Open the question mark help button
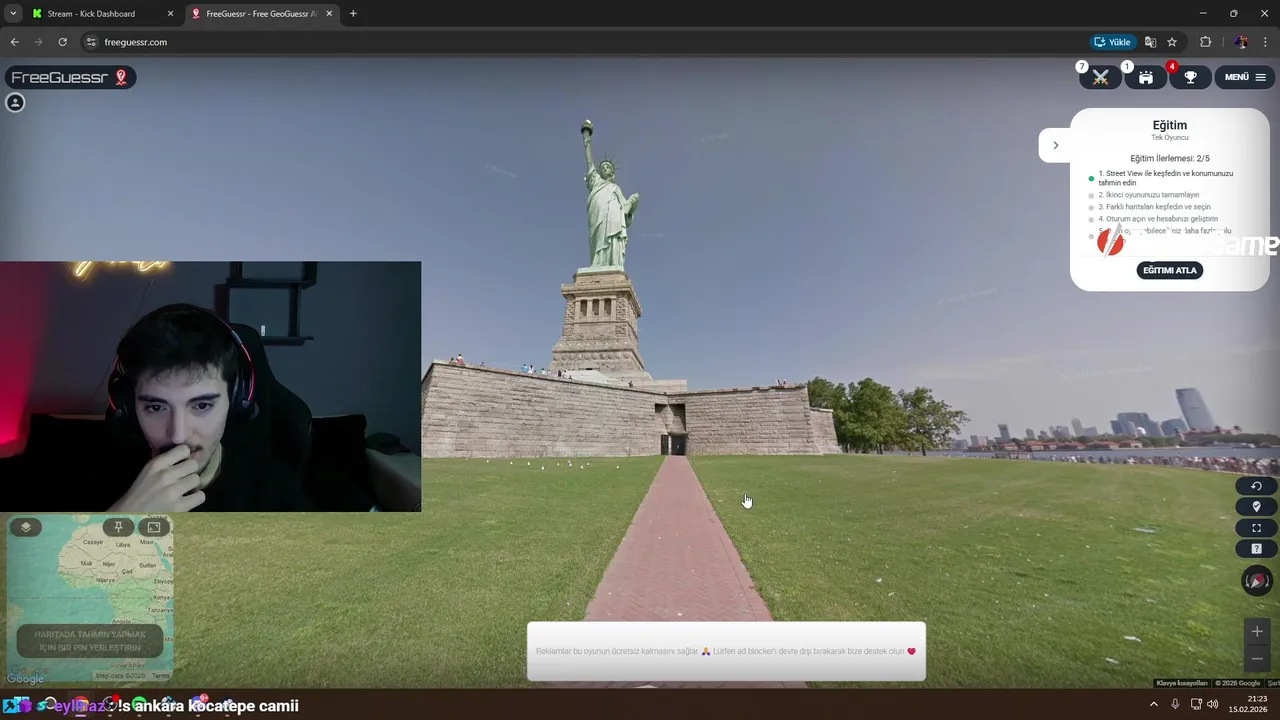 coord(1256,549)
